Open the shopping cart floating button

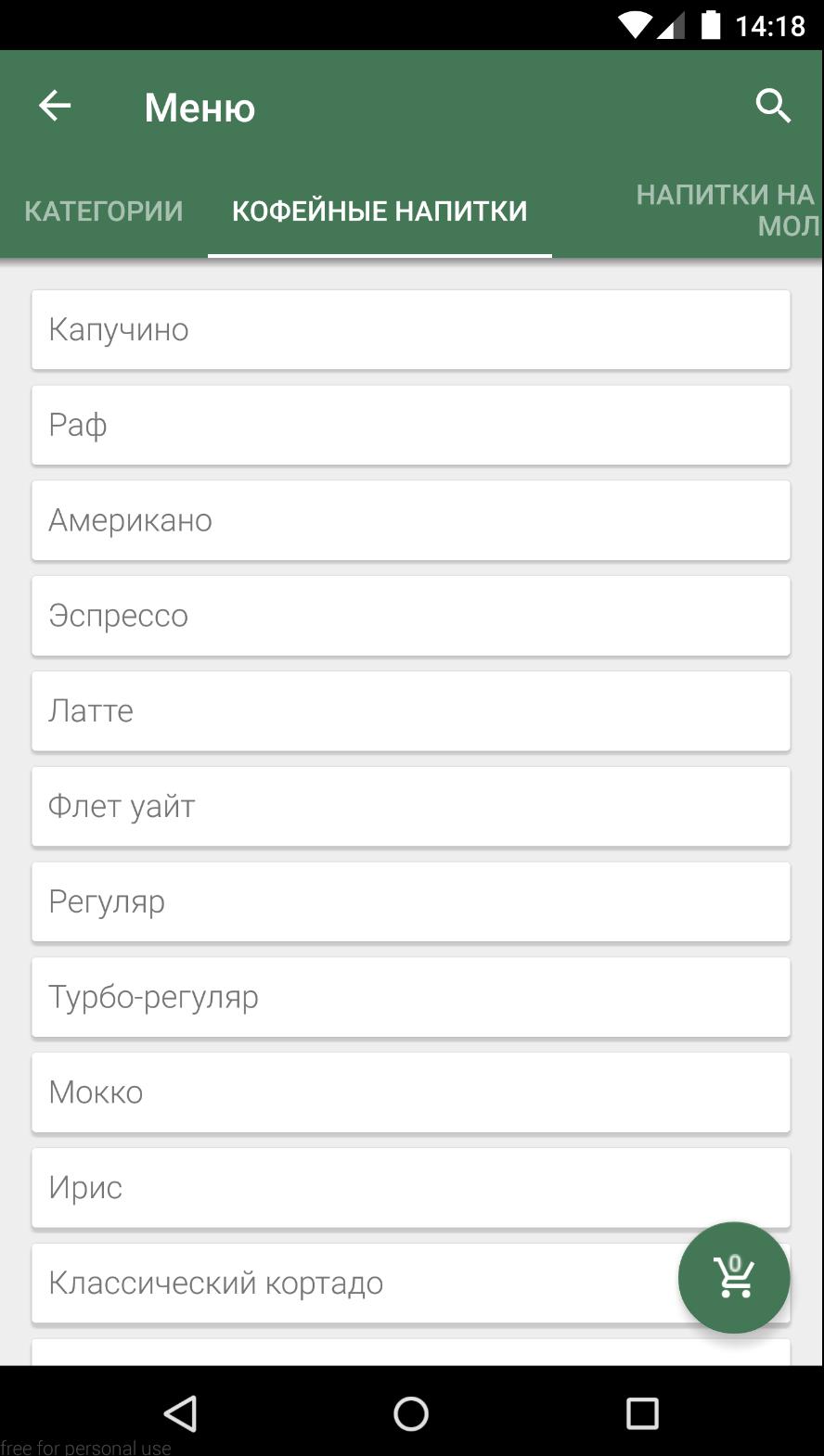tap(733, 1277)
